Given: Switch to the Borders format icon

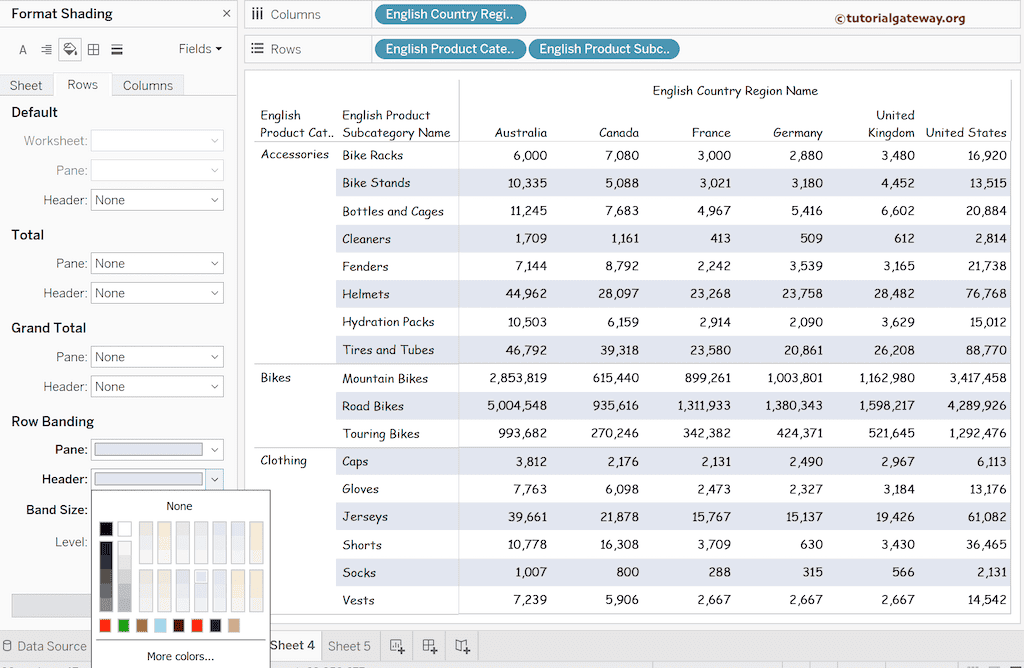Looking at the screenshot, I should (93, 49).
